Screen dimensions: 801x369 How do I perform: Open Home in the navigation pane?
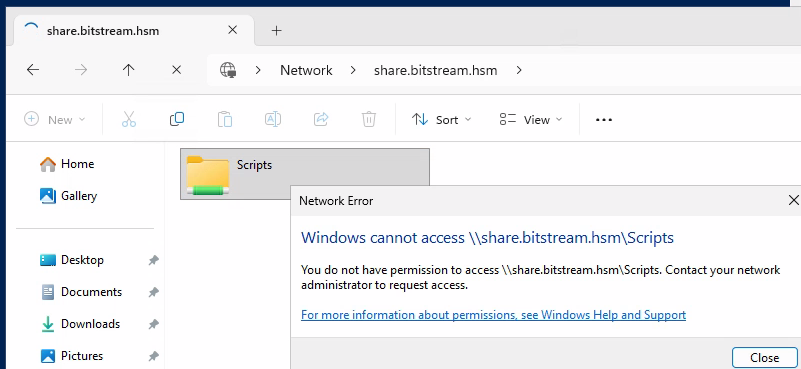77,164
